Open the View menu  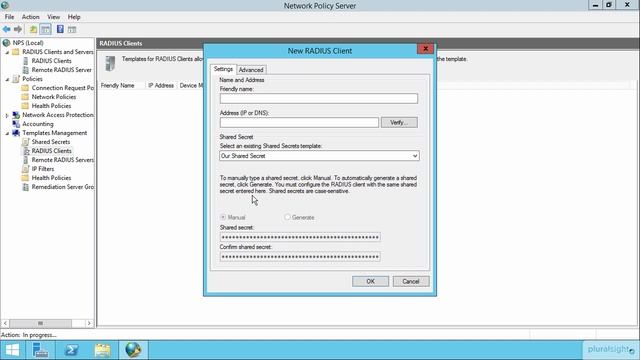tap(53, 17)
